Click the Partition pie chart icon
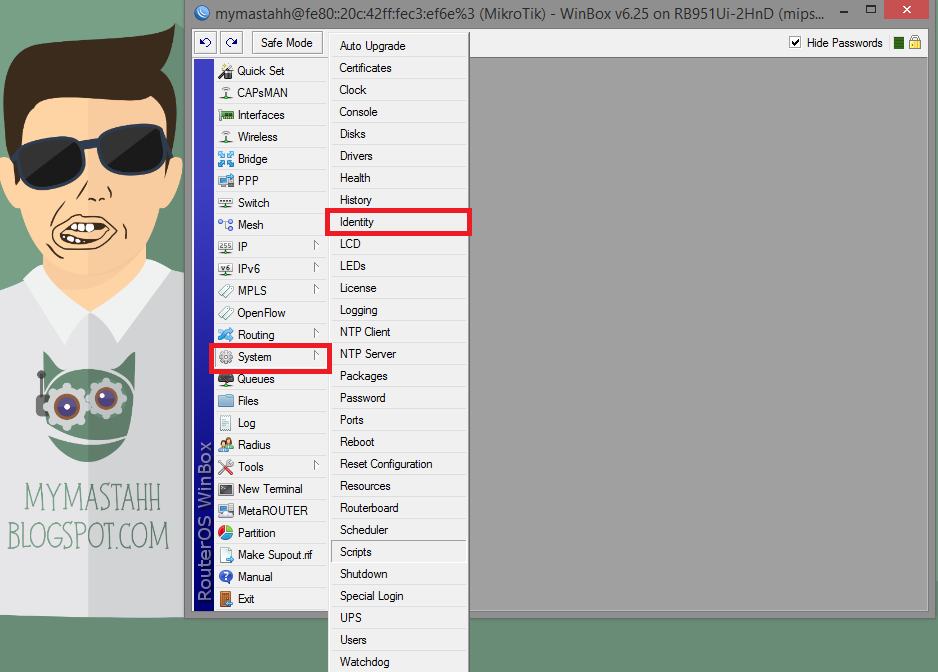 [x=226, y=533]
